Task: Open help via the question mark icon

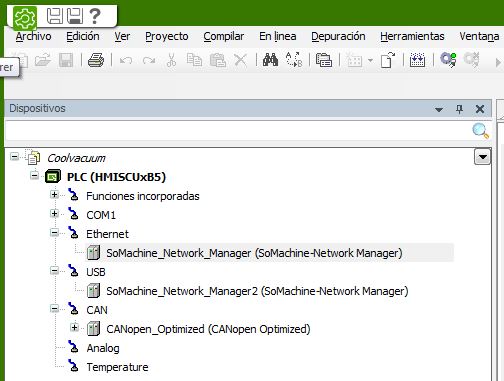Action: pyautogui.click(x=95, y=16)
